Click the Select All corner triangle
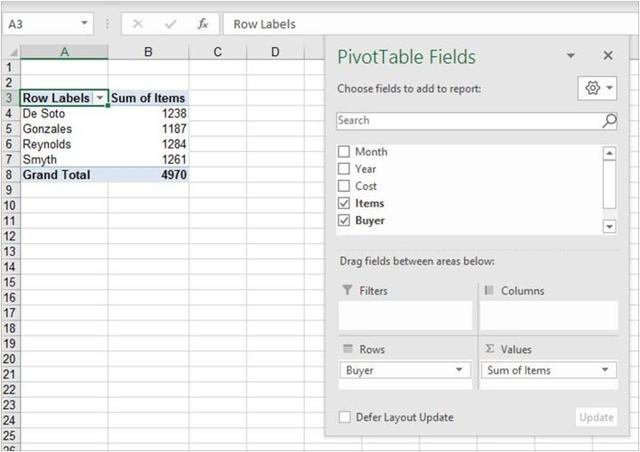 click(x=11, y=51)
